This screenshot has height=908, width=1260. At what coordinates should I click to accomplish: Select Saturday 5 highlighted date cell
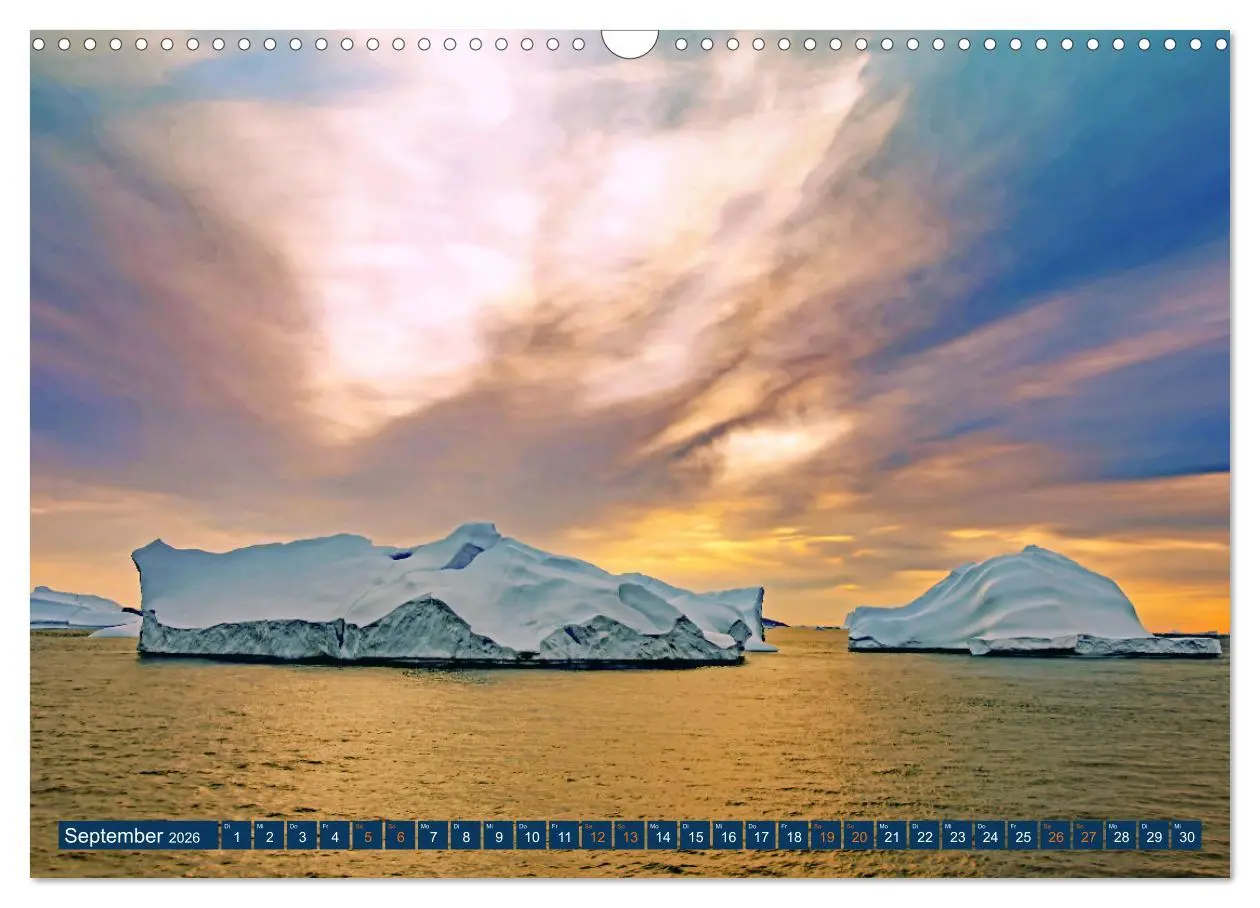[367, 836]
